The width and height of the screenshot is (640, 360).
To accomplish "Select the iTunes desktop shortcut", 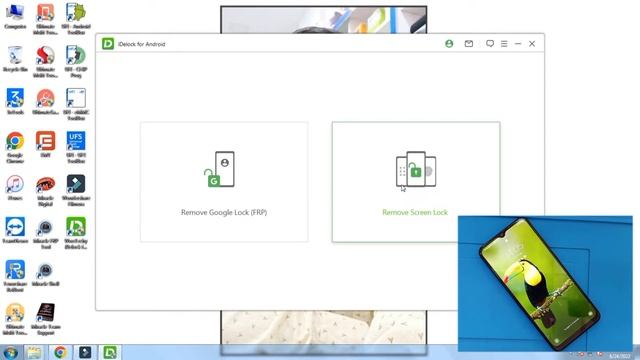I will tap(15, 188).
